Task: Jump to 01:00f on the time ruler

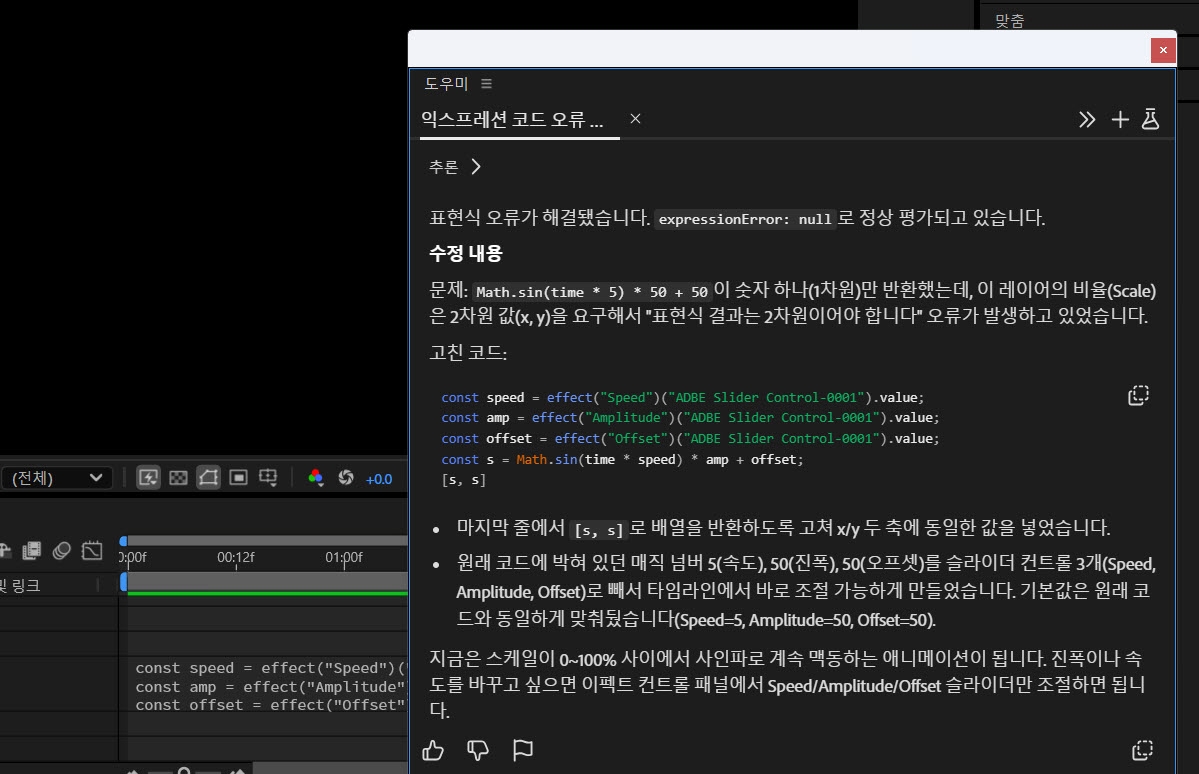Action: point(343,558)
